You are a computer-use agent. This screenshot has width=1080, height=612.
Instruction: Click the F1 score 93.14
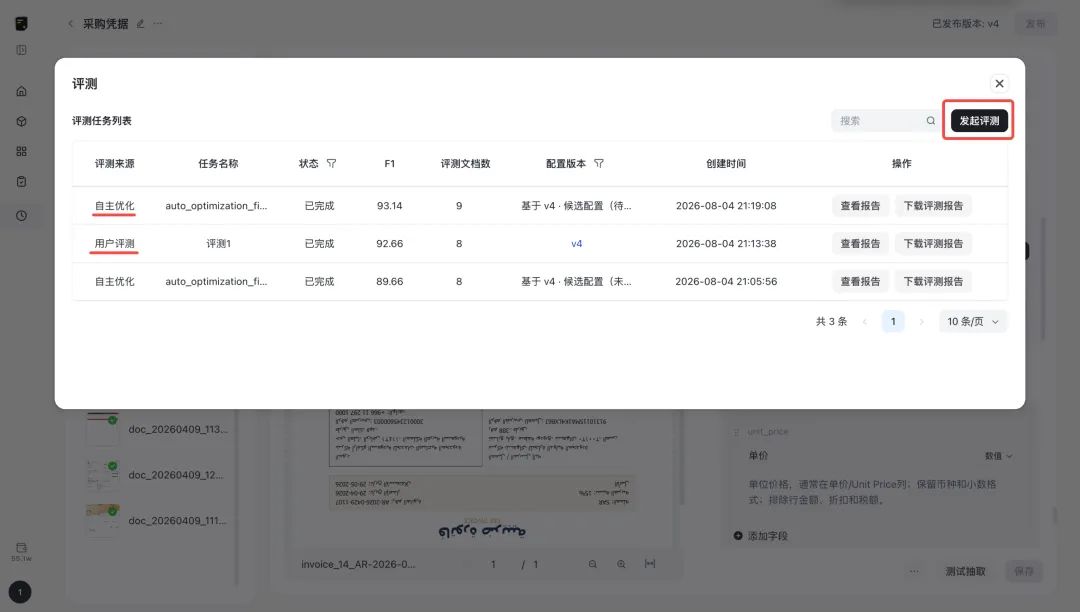390,206
